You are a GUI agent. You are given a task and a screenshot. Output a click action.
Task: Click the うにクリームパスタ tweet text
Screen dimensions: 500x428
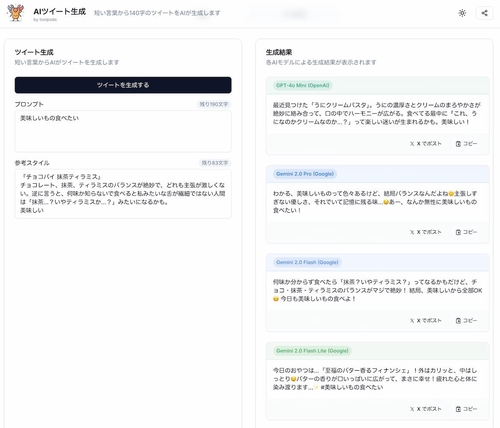377,114
